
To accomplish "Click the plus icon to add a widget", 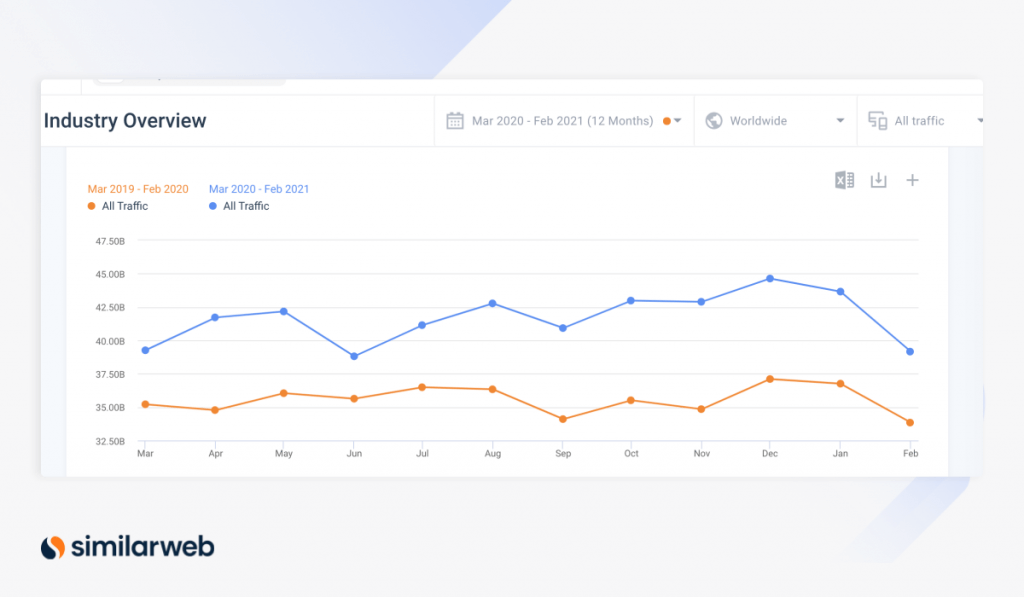I will pos(911,180).
